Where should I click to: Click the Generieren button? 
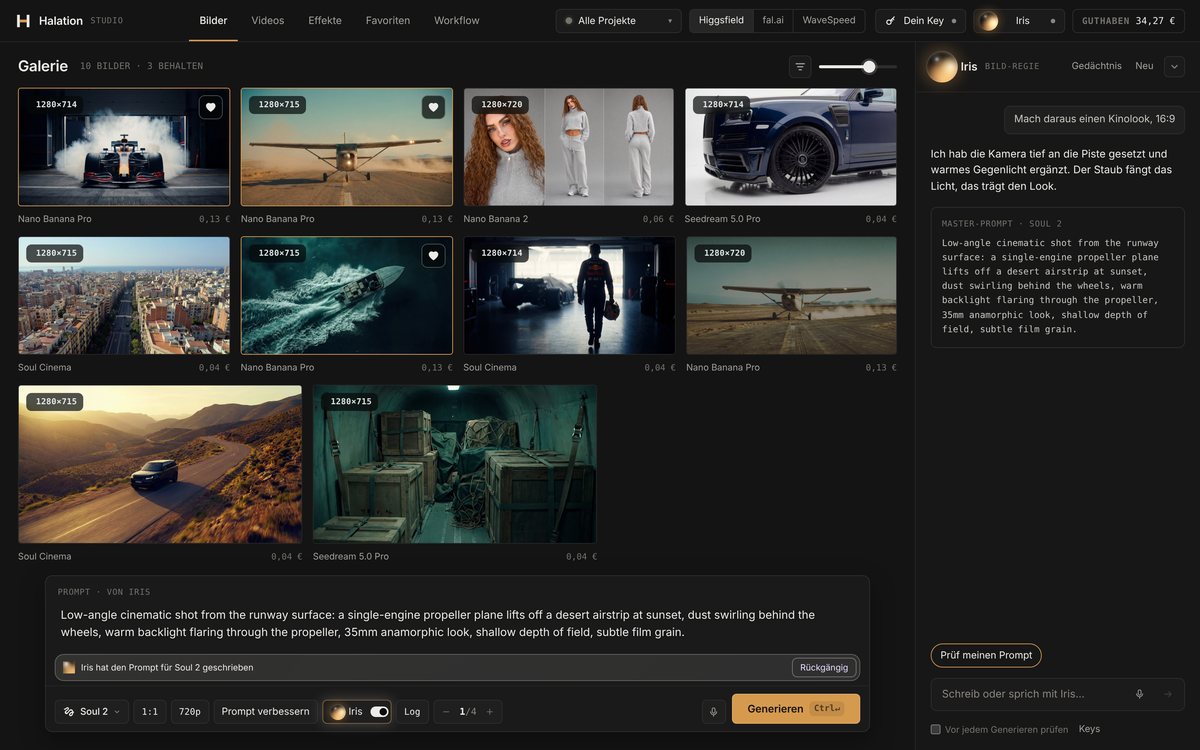[796, 709]
